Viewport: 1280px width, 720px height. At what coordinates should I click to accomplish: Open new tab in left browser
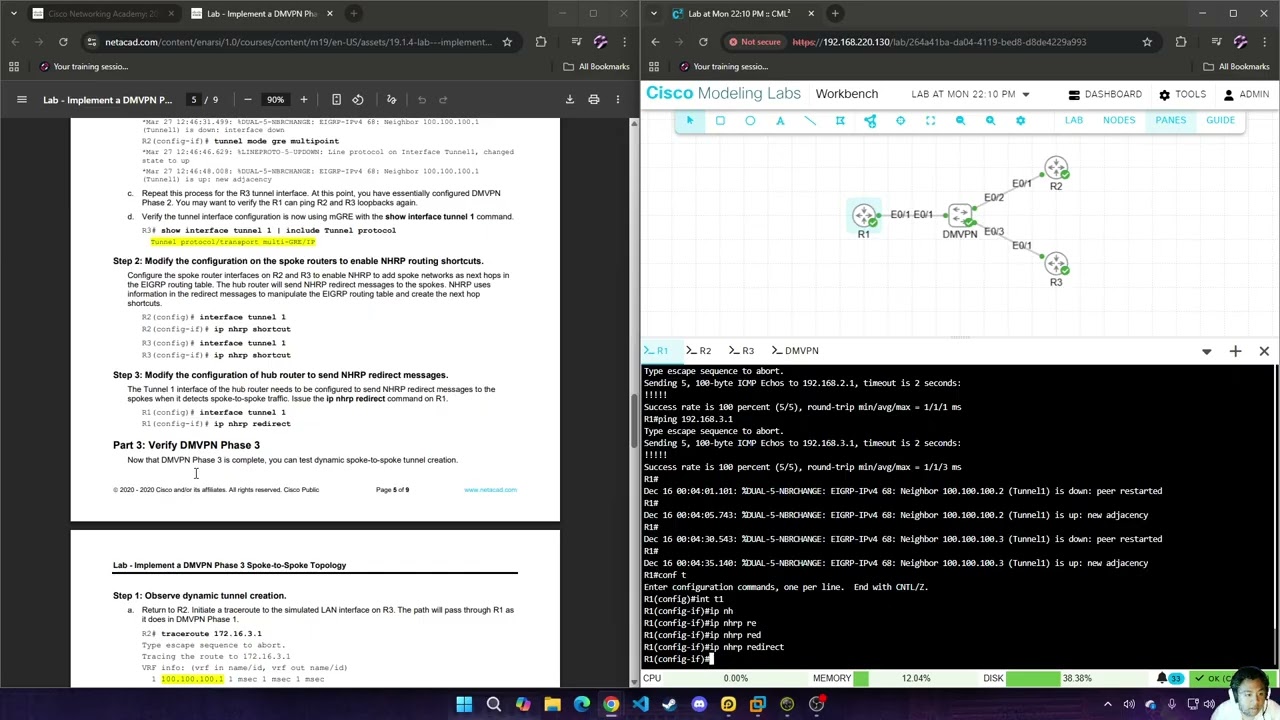click(x=353, y=13)
